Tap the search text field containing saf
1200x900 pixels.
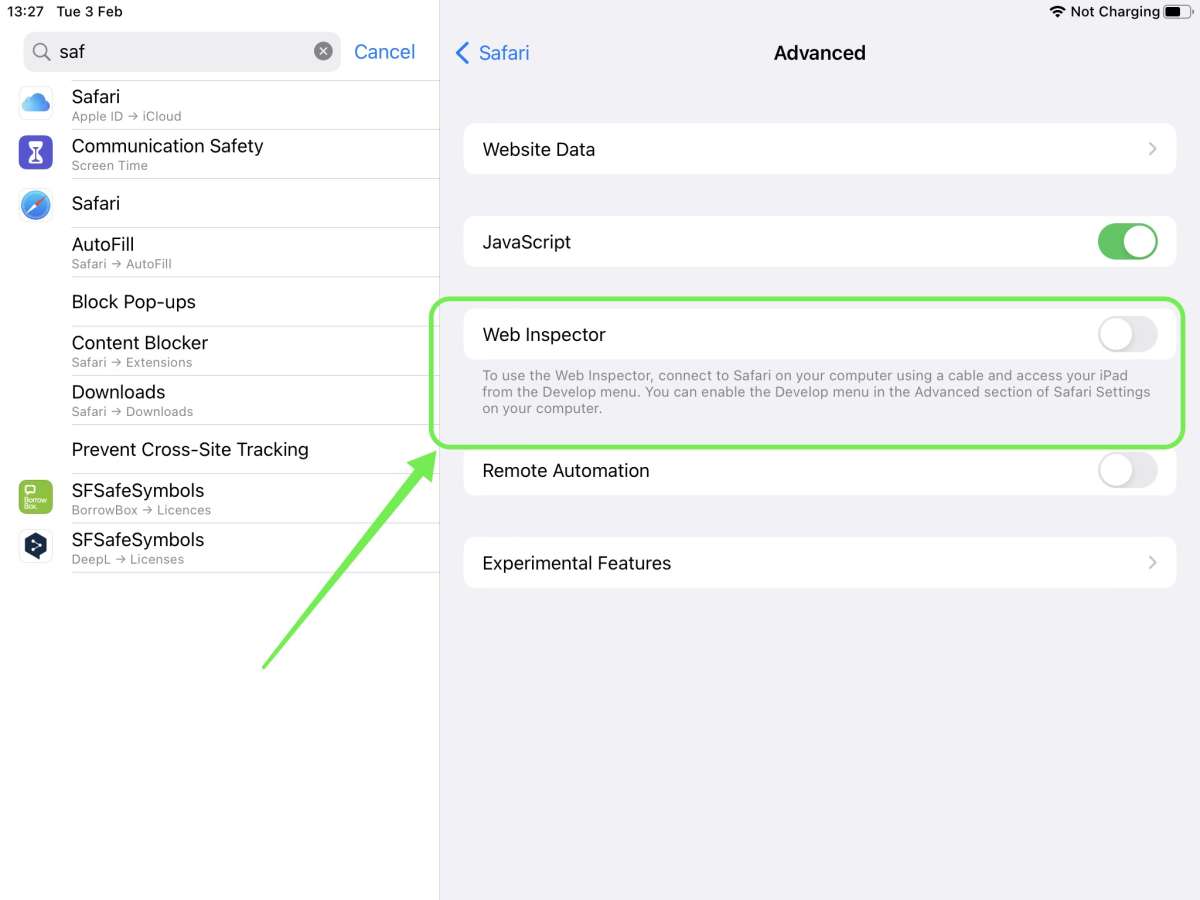click(182, 52)
